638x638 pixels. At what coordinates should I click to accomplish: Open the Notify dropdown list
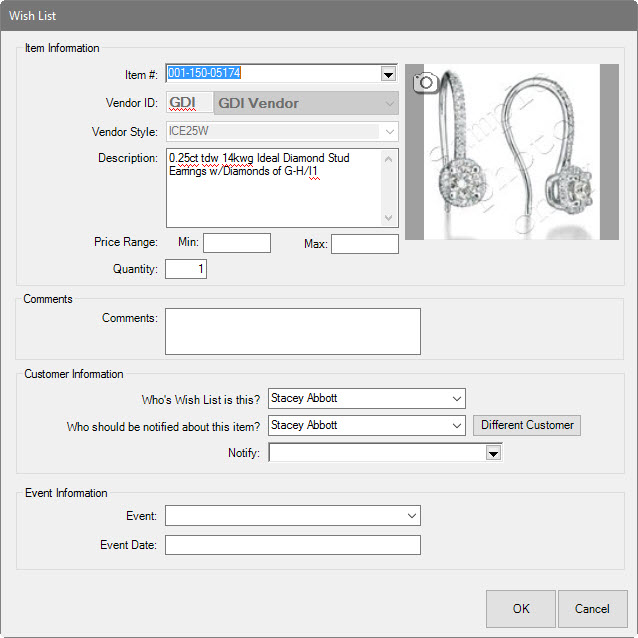tap(492, 454)
